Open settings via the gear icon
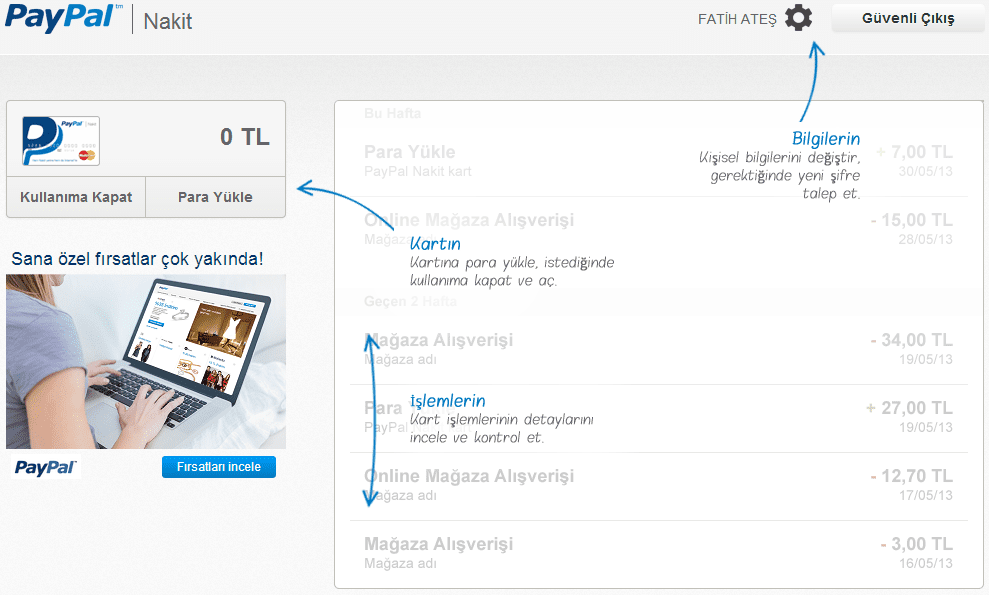The height and width of the screenshot is (595, 989). click(799, 18)
